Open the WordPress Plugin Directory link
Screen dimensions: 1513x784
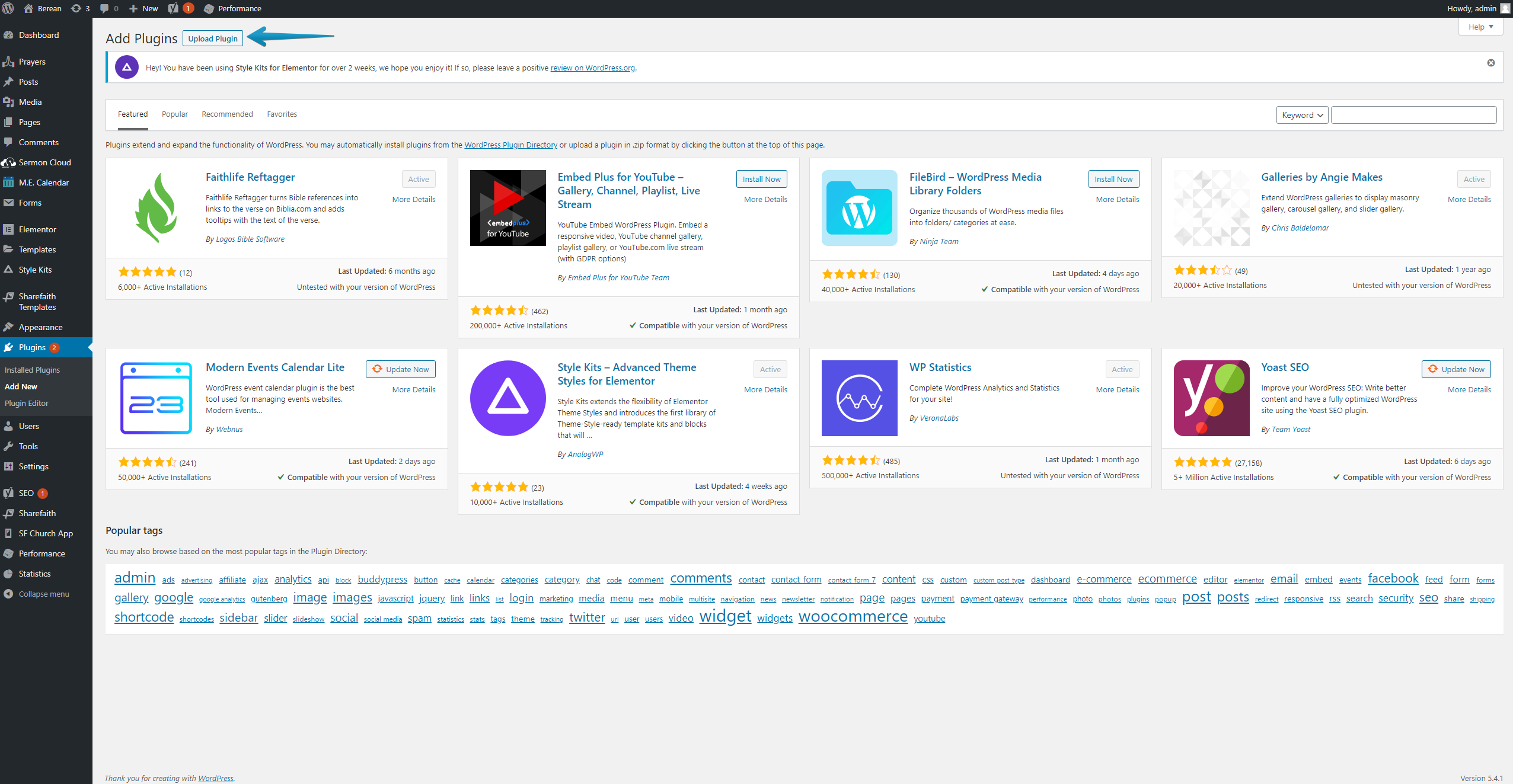(x=510, y=145)
